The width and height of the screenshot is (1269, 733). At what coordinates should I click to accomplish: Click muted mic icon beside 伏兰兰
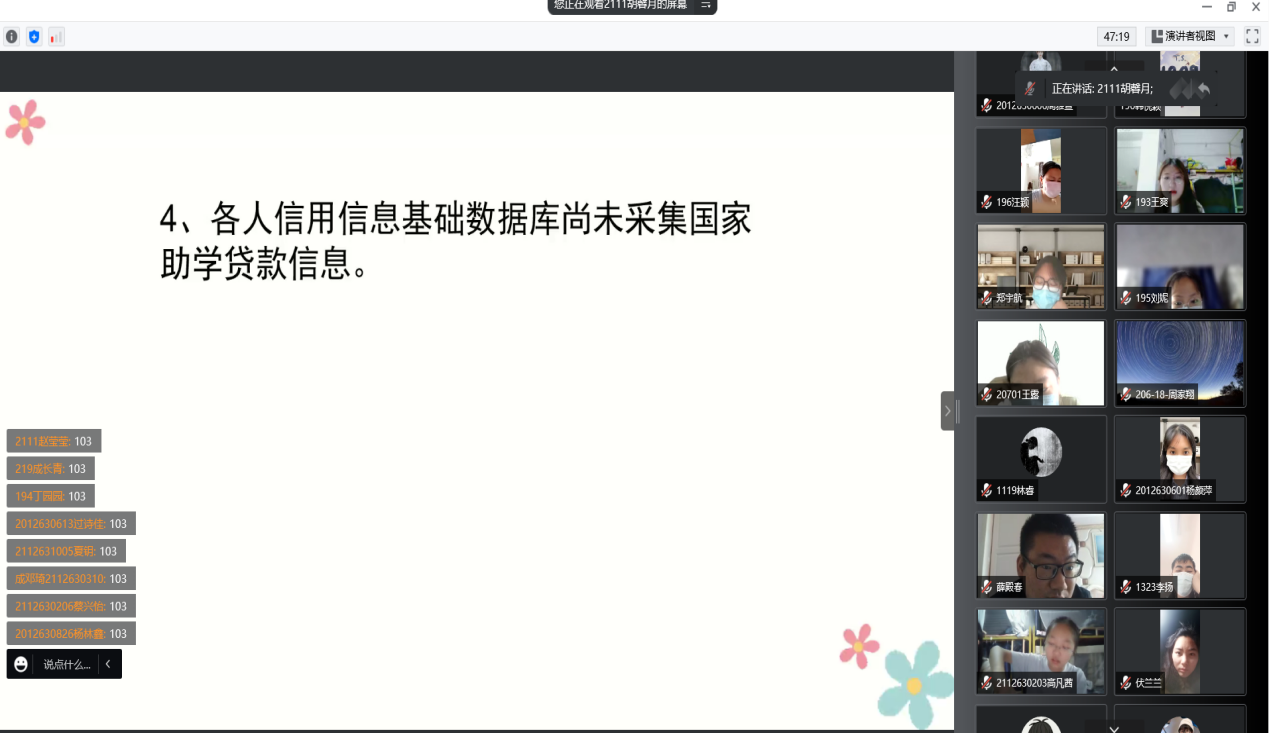(x=1126, y=684)
